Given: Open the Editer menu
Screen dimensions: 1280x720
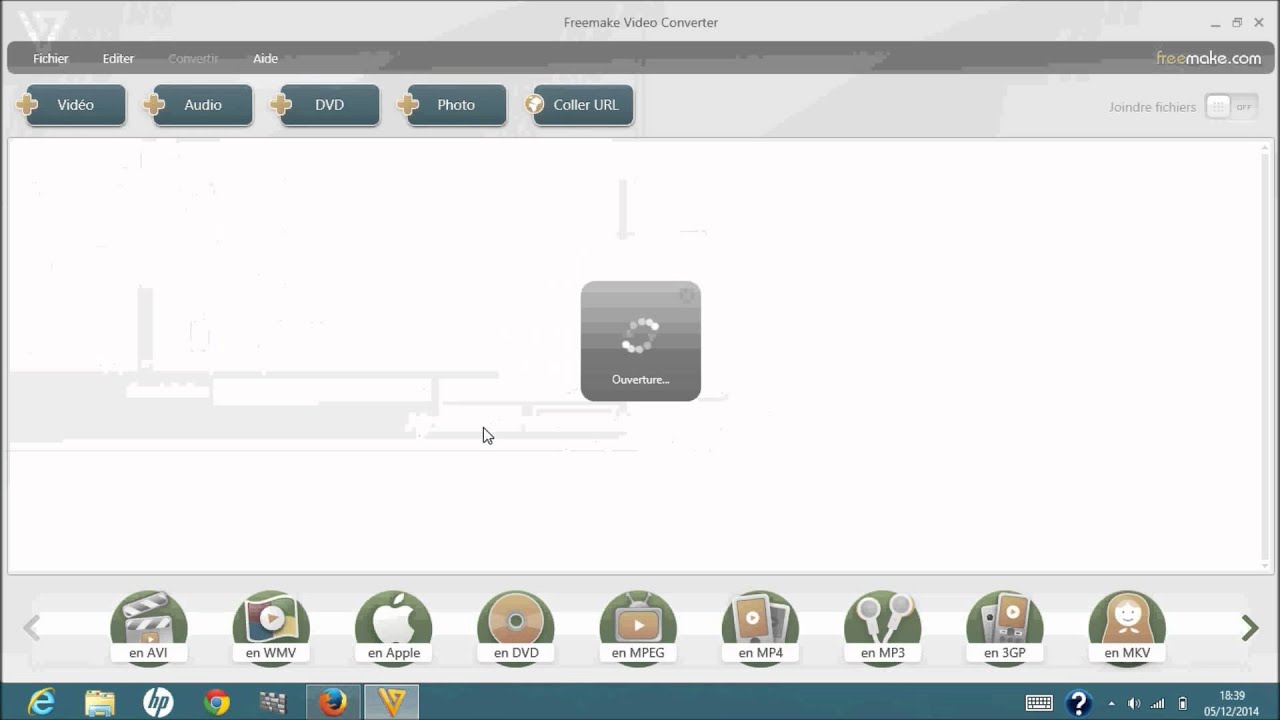Looking at the screenshot, I should tap(118, 59).
